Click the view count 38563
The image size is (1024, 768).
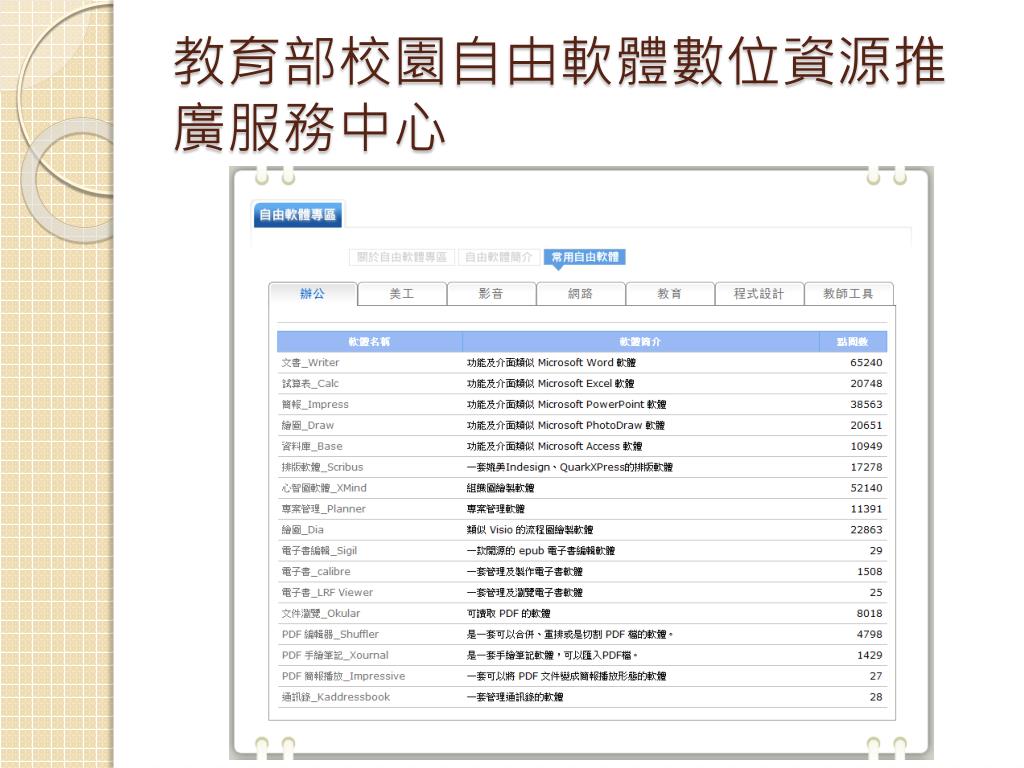866,404
